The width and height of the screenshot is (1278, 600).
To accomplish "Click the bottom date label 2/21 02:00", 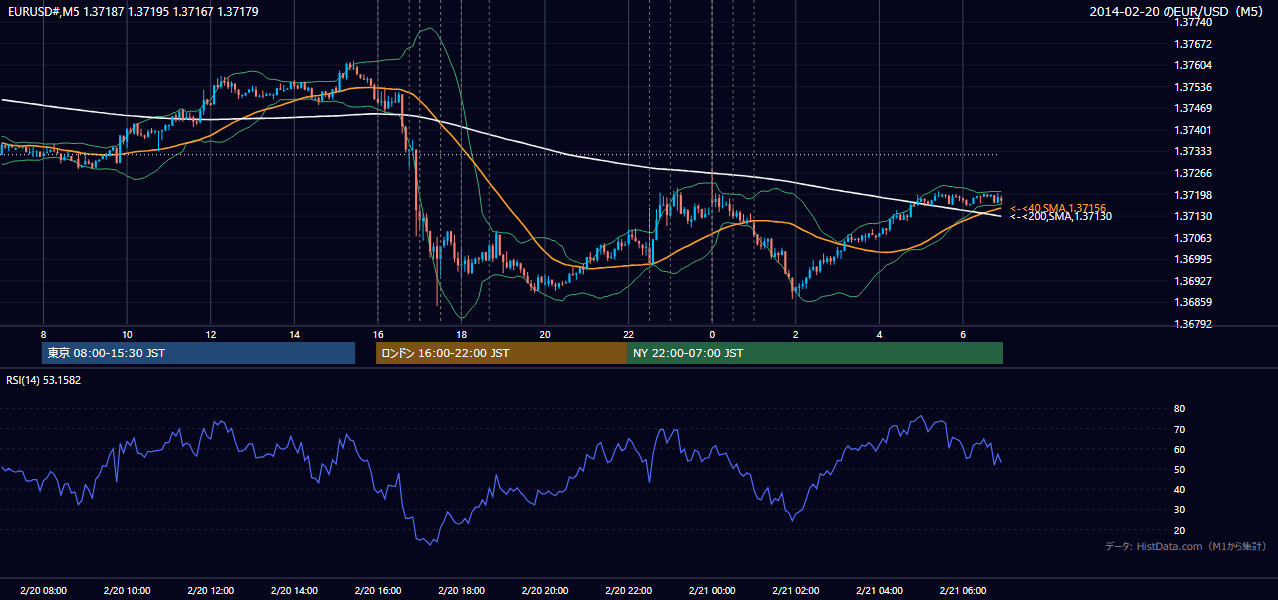I will coord(795,591).
